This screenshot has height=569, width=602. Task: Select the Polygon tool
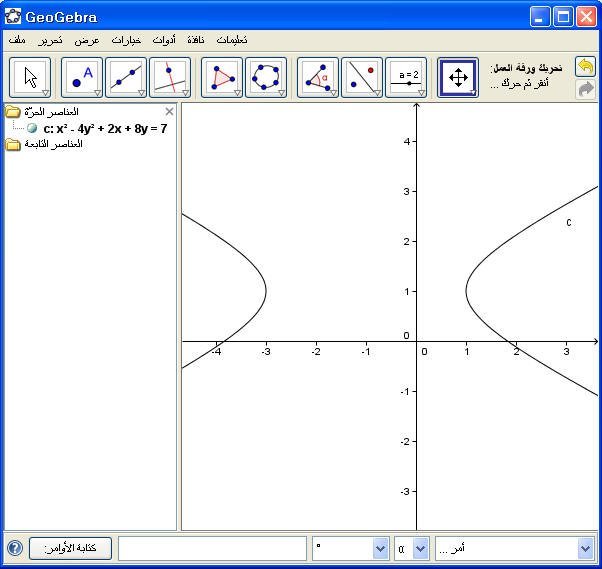(x=222, y=78)
